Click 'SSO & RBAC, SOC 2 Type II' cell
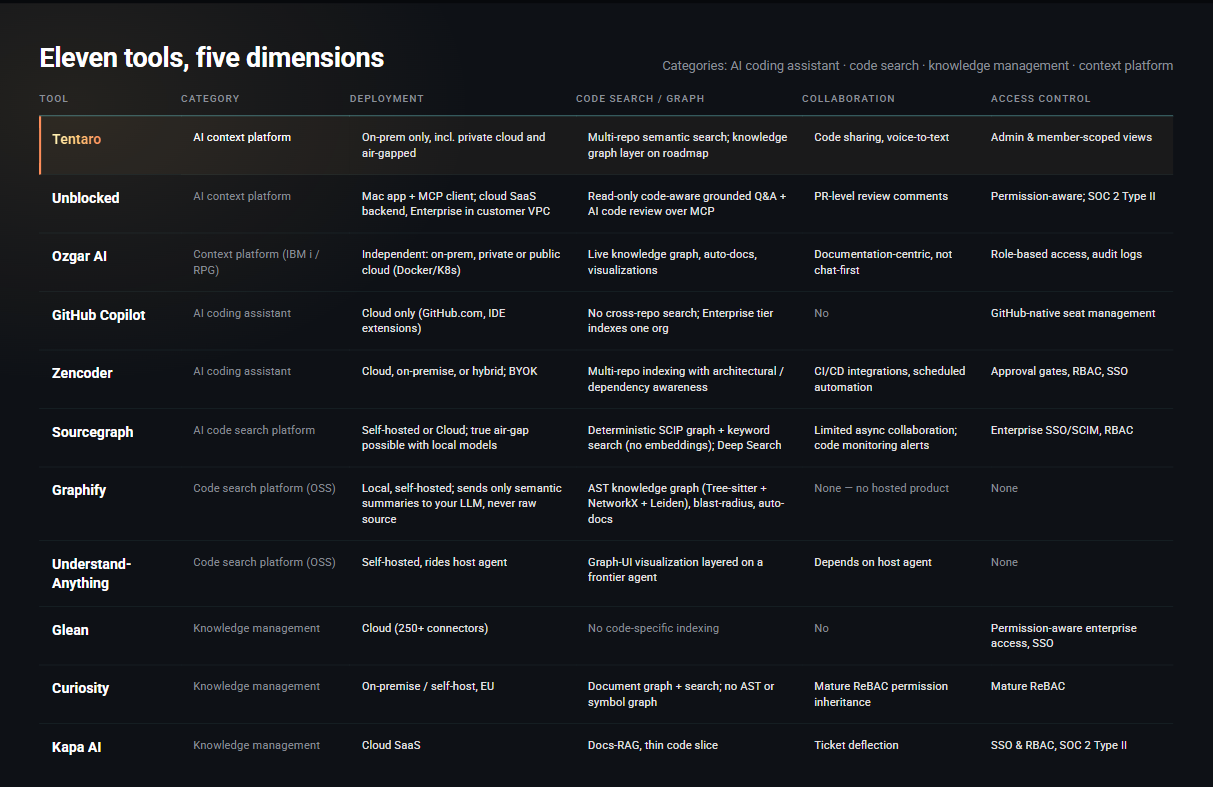Screen dimensions: 1213x787 point(1059,745)
